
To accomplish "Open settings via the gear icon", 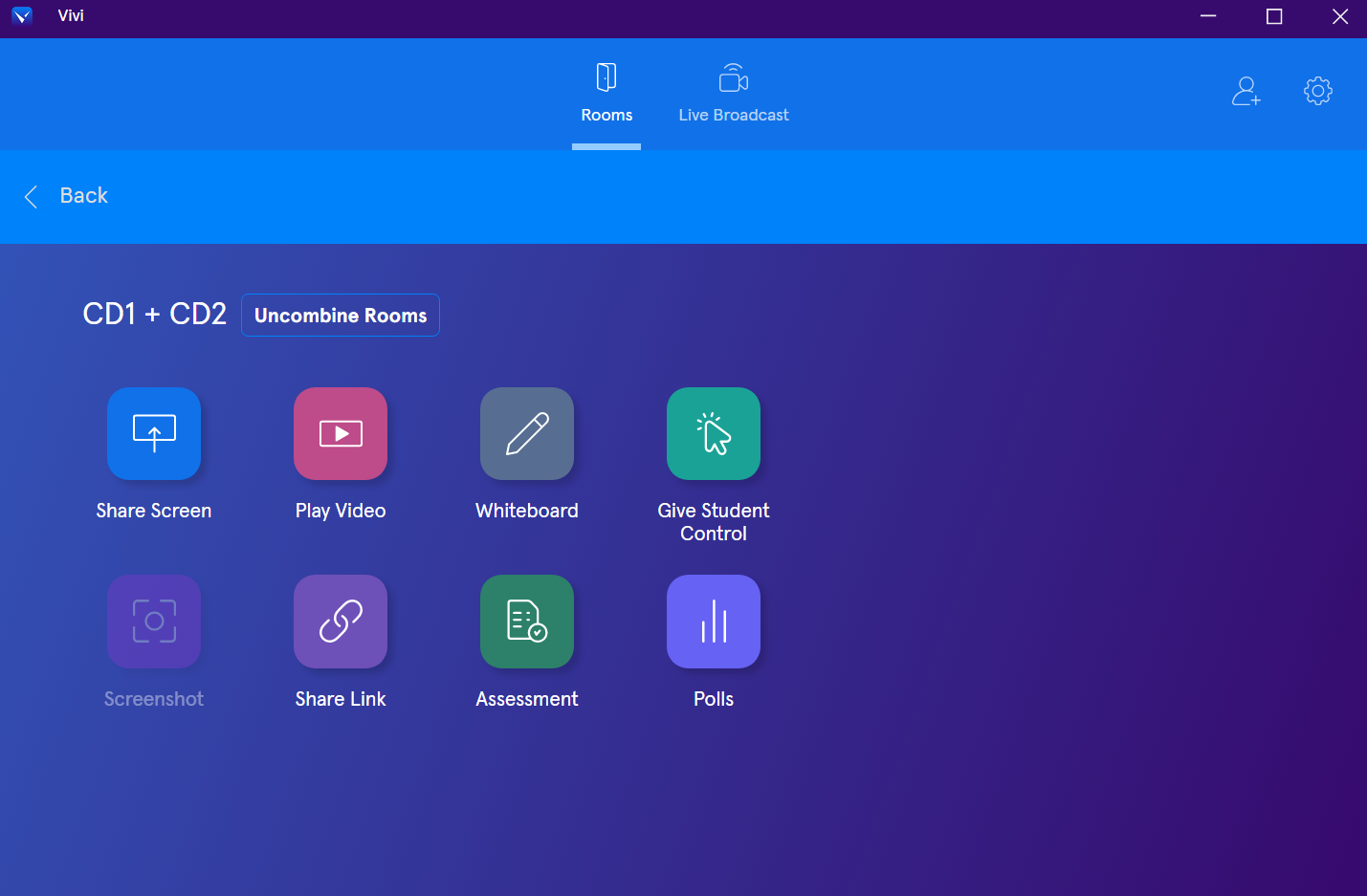I will click(x=1318, y=91).
